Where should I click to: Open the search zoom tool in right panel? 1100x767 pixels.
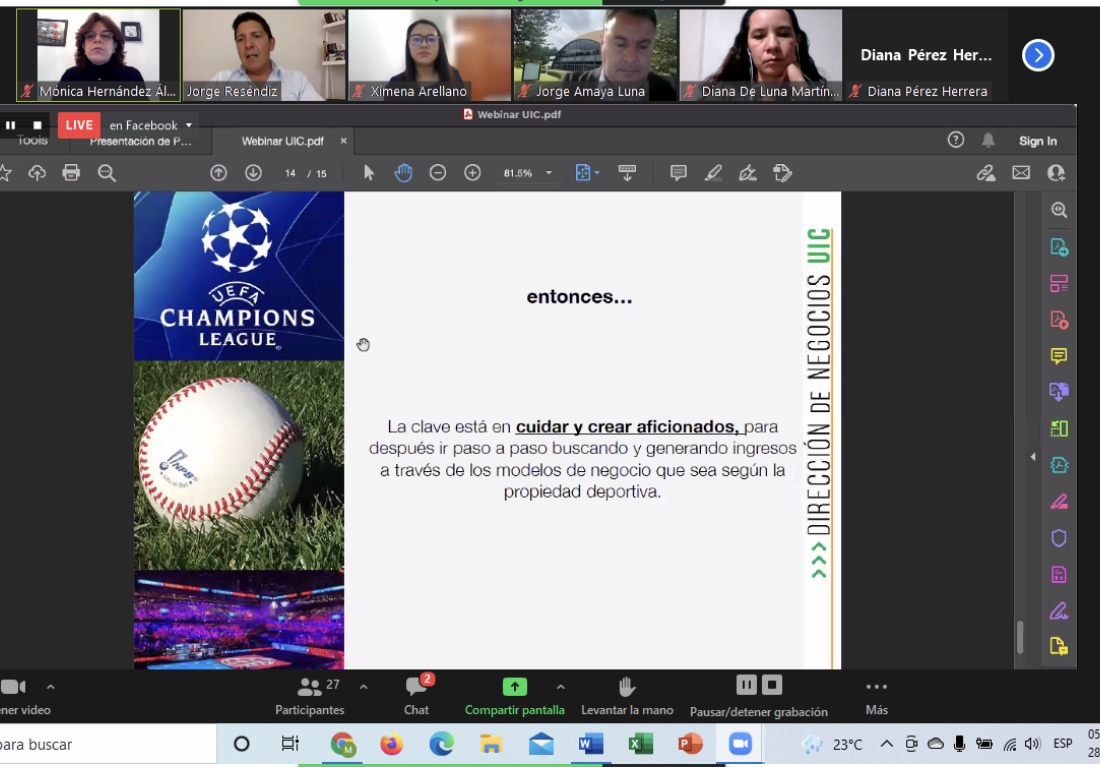1059,210
